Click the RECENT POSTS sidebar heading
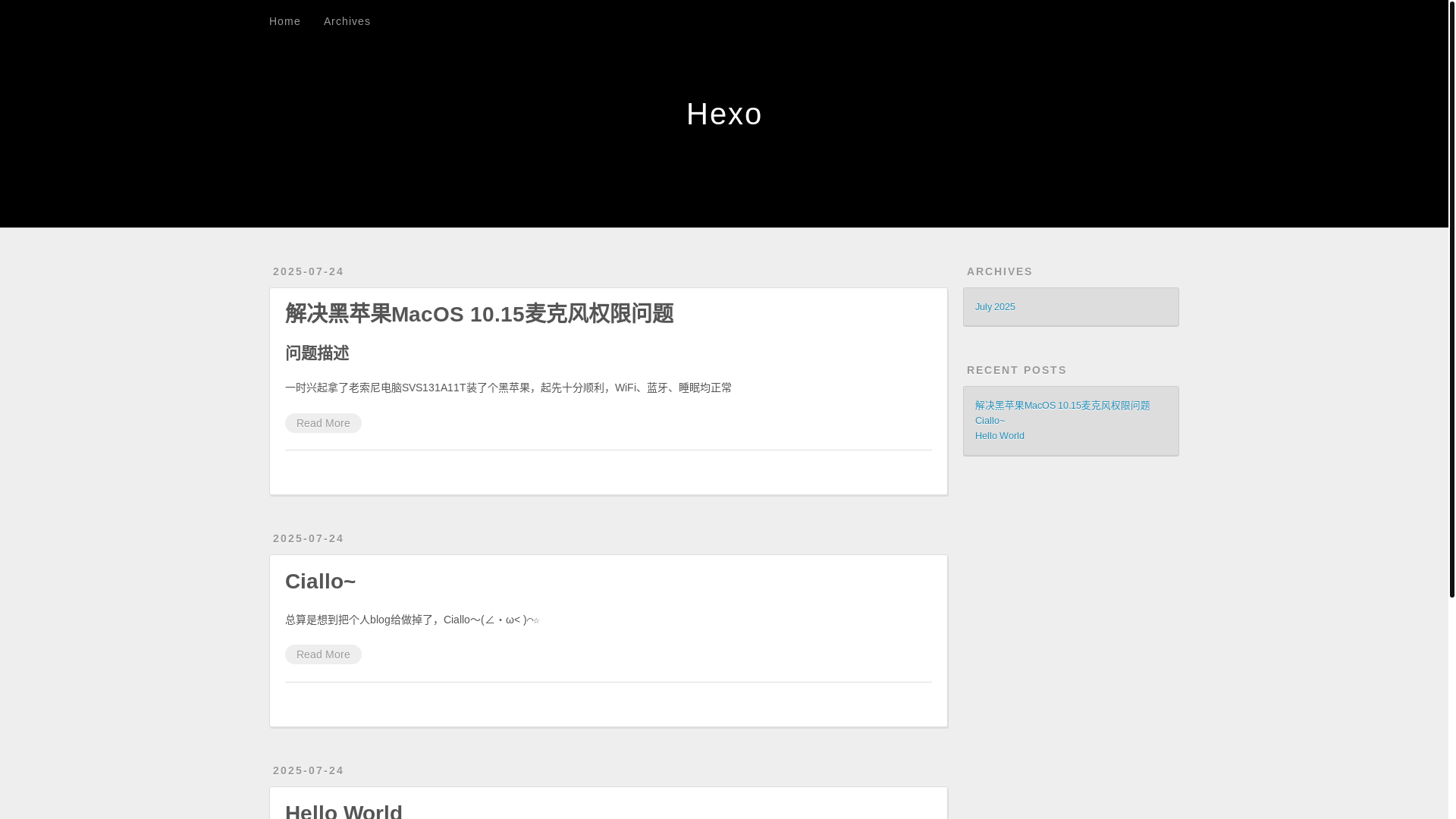This screenshot has width=1456, height=819. coord(1016,370)
